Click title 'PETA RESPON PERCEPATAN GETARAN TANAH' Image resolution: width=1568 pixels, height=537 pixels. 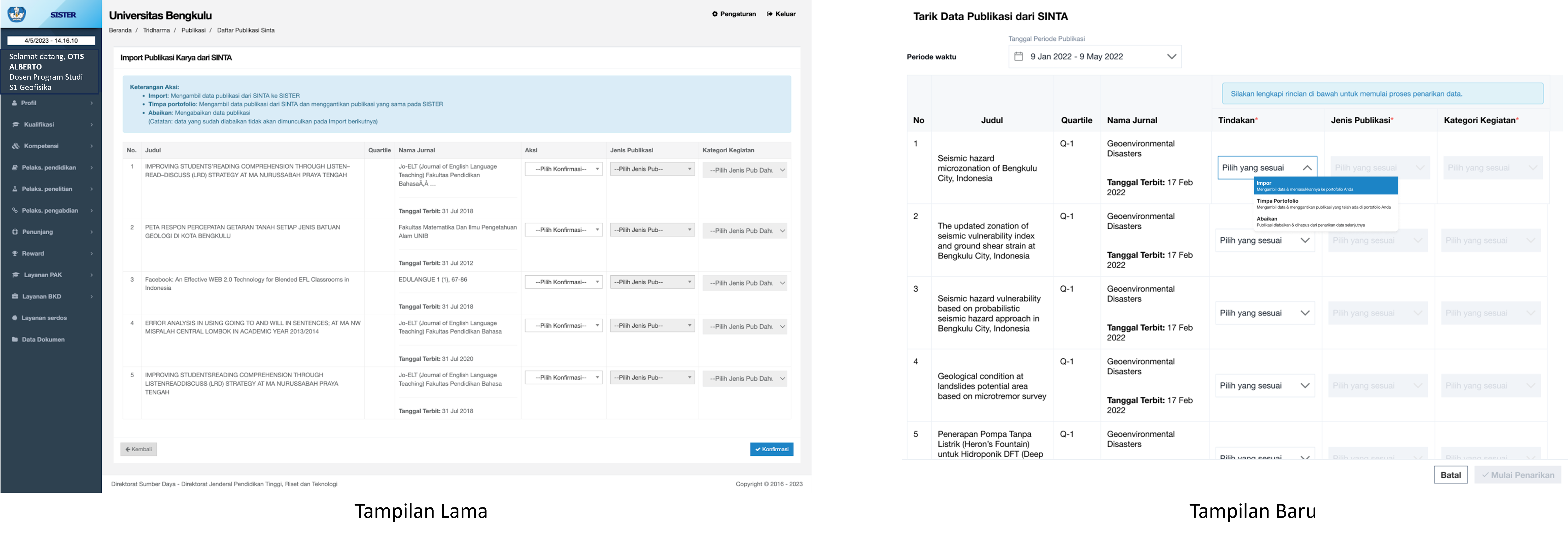[x=242, y=232]
